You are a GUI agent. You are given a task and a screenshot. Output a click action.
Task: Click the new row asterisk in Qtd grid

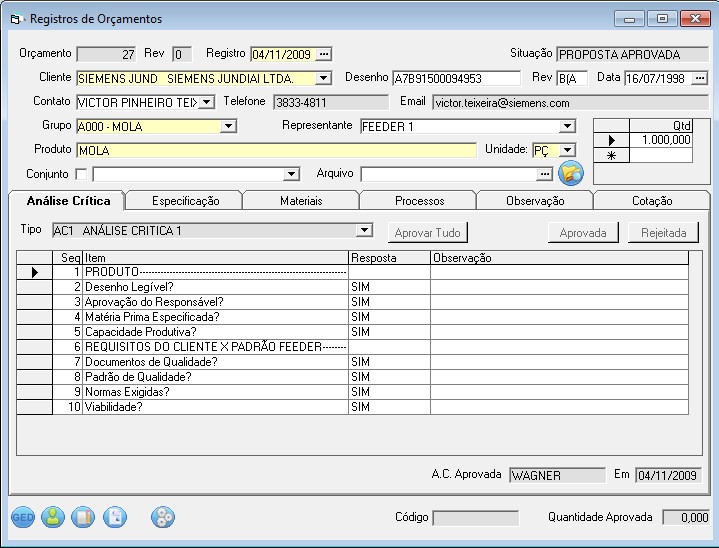pos(611,156)
